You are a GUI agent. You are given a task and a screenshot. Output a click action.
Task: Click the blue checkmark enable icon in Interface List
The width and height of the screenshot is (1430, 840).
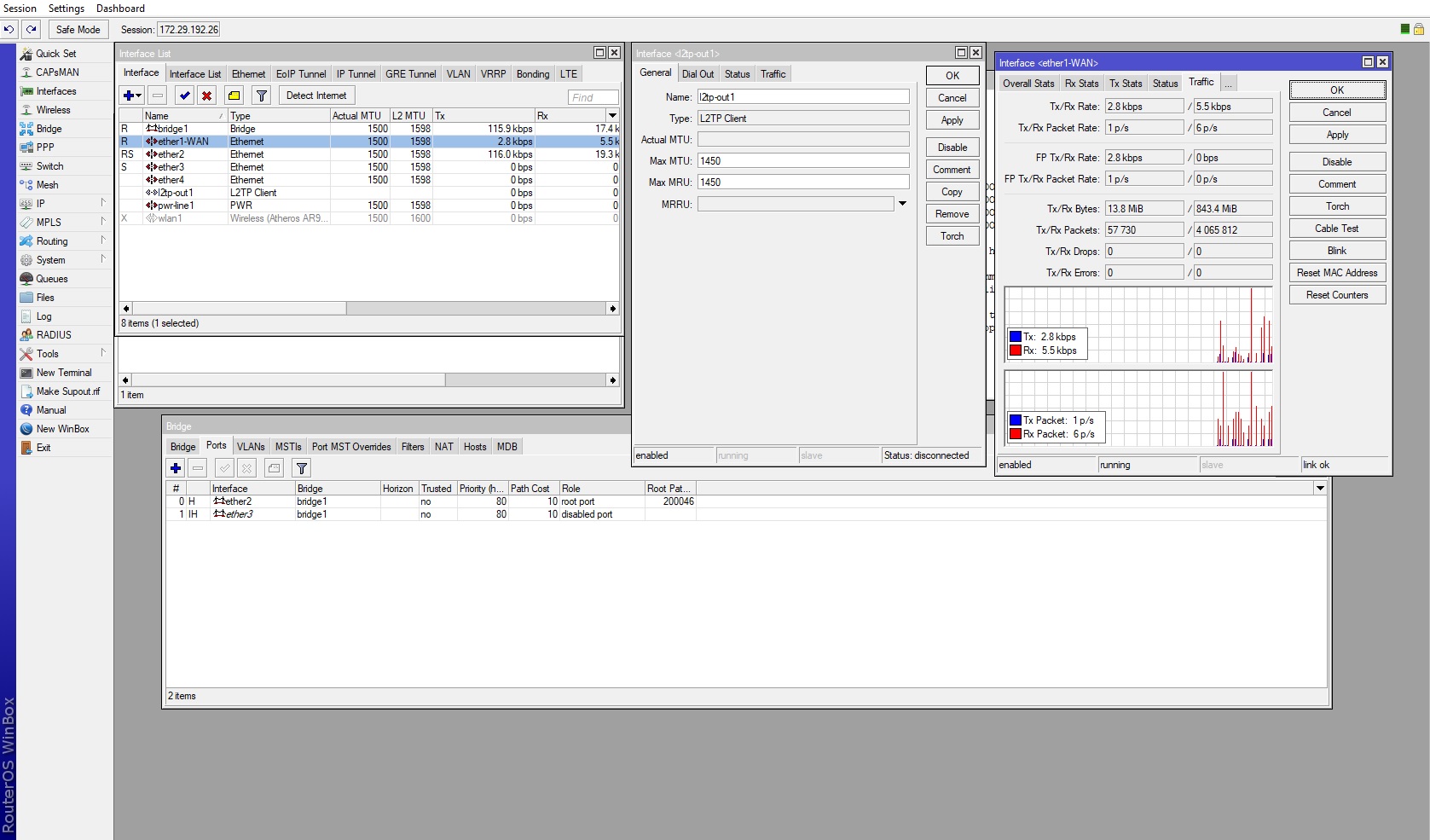pyautogui.click(x=185, y=96)
